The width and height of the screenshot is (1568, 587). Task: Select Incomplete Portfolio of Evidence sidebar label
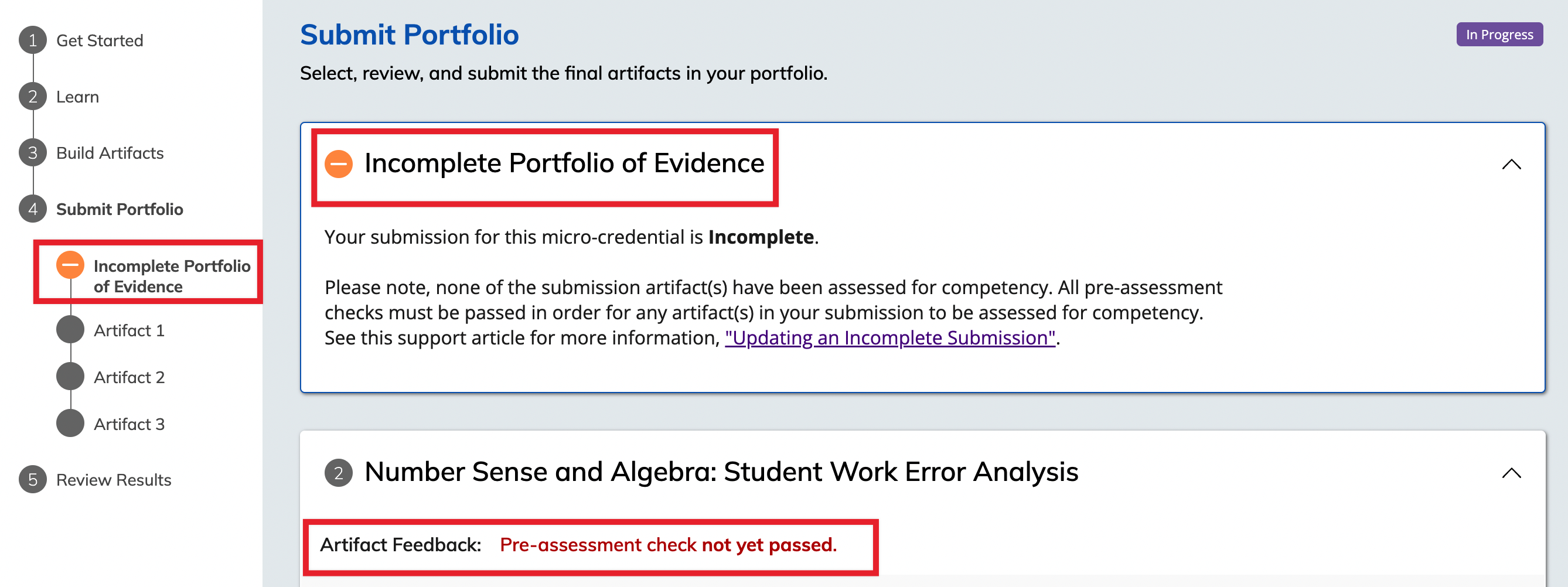172,276
